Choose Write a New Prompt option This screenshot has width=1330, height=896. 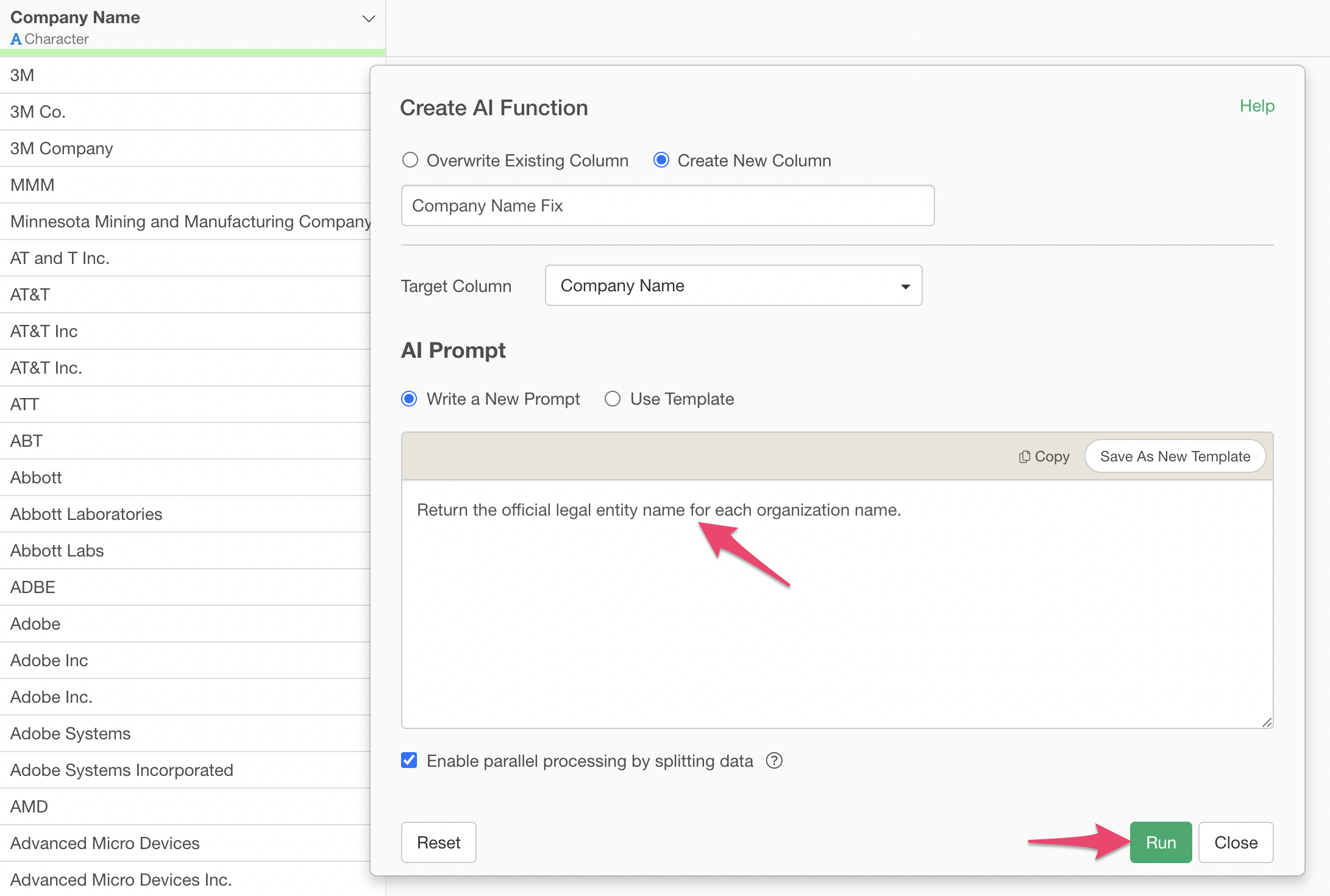(x=409, y=399)
